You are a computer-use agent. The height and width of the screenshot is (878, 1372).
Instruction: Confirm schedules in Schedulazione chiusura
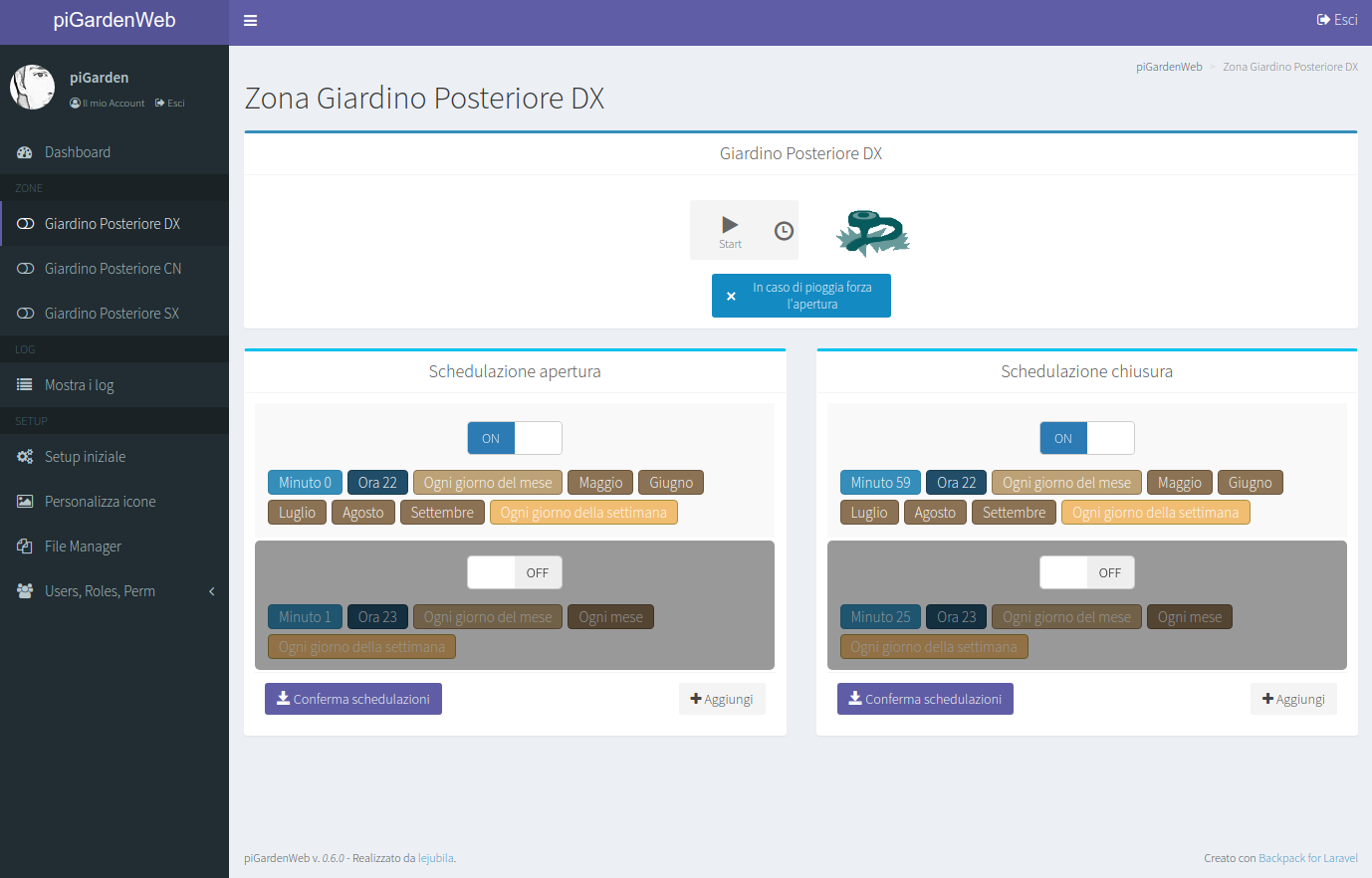925,699
